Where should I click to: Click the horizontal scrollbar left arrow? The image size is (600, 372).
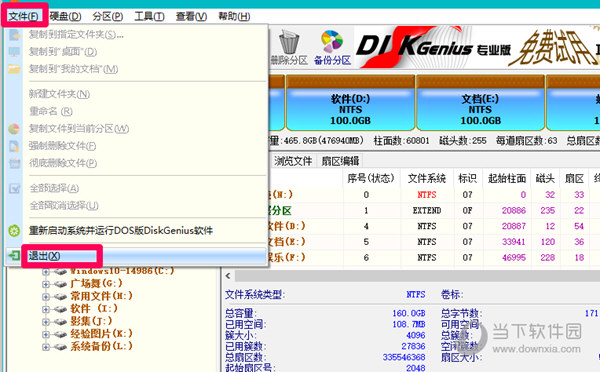point(228,276)
